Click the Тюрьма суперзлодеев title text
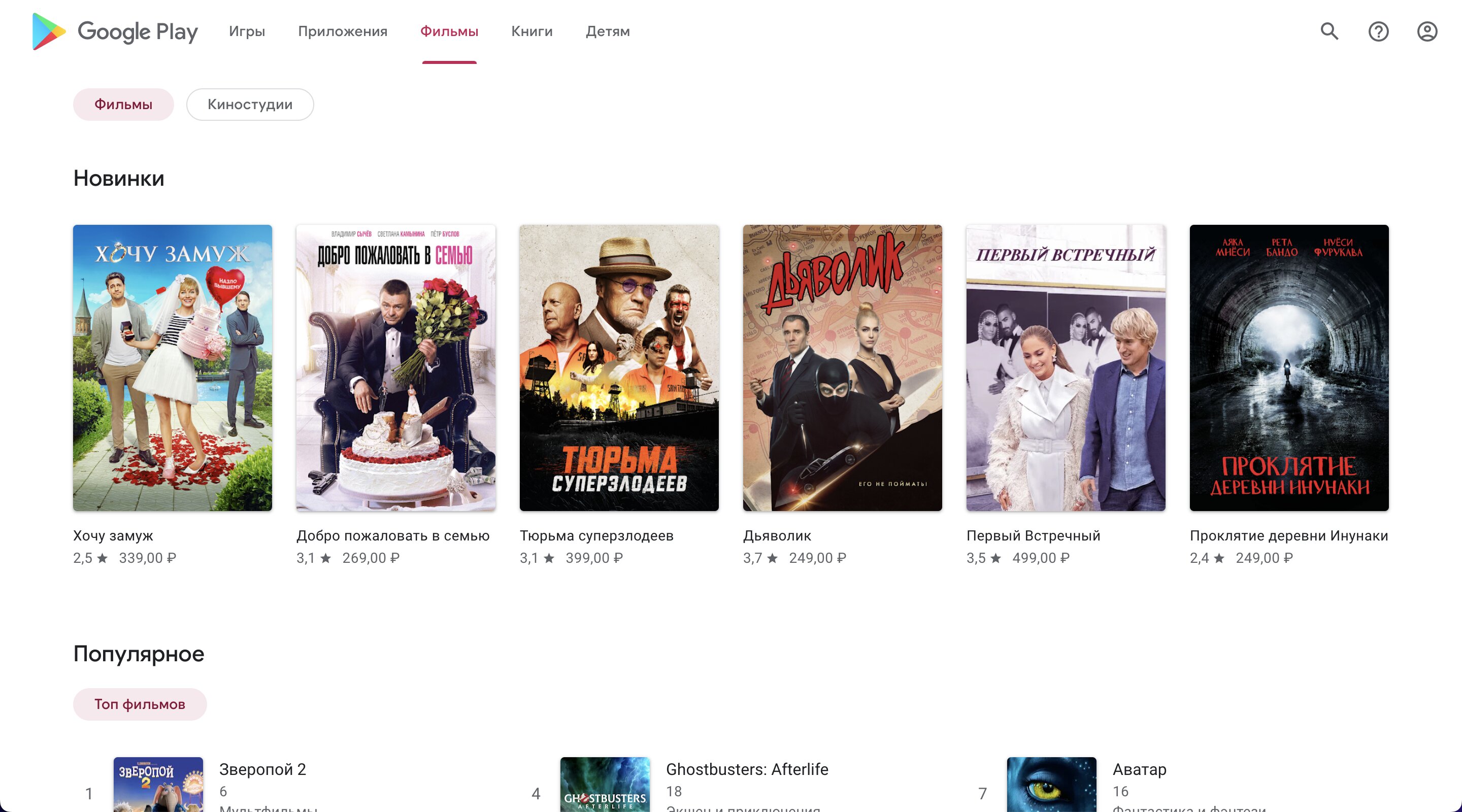 [x=596, y=535]
